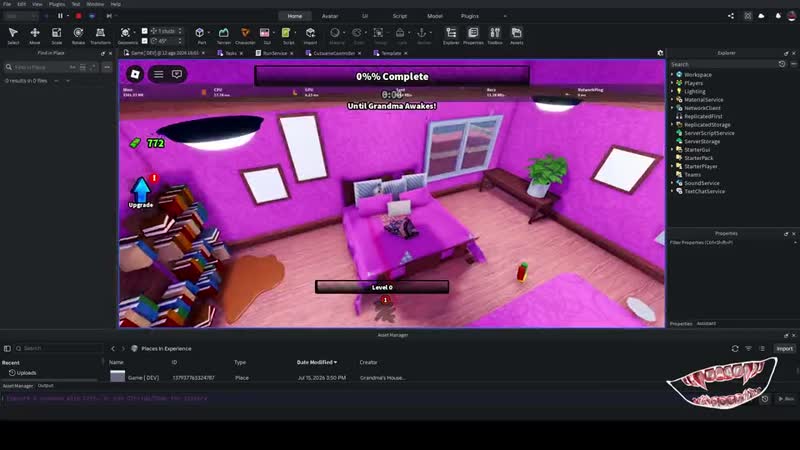Select the Select arrow tool
The image size is (800, 450).
coord(13,34)
